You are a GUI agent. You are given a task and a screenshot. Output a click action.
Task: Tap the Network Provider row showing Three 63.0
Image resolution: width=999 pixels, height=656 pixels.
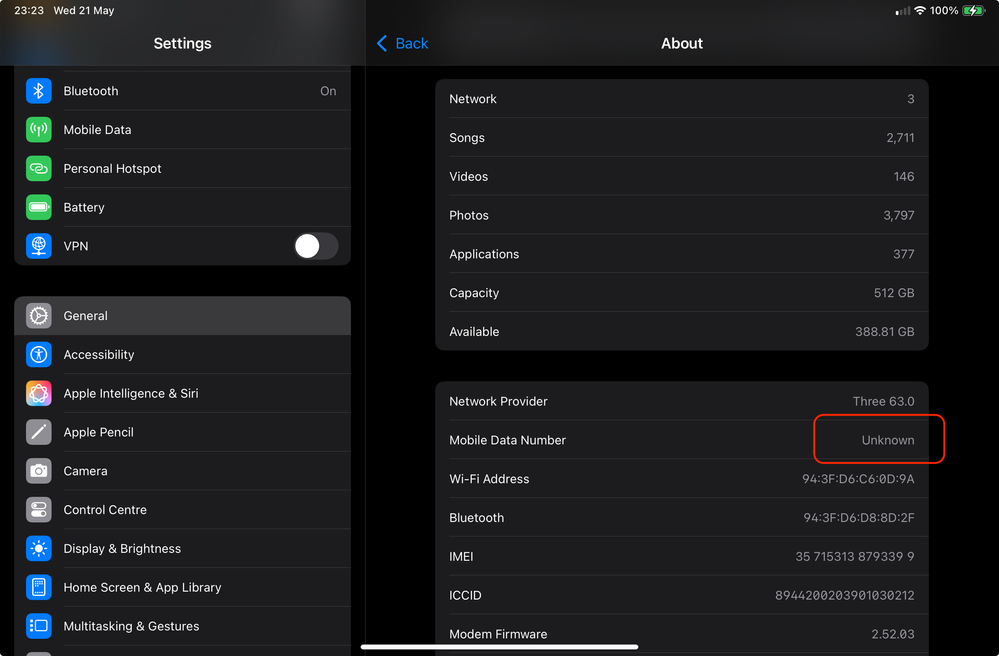tap(681, 401)
